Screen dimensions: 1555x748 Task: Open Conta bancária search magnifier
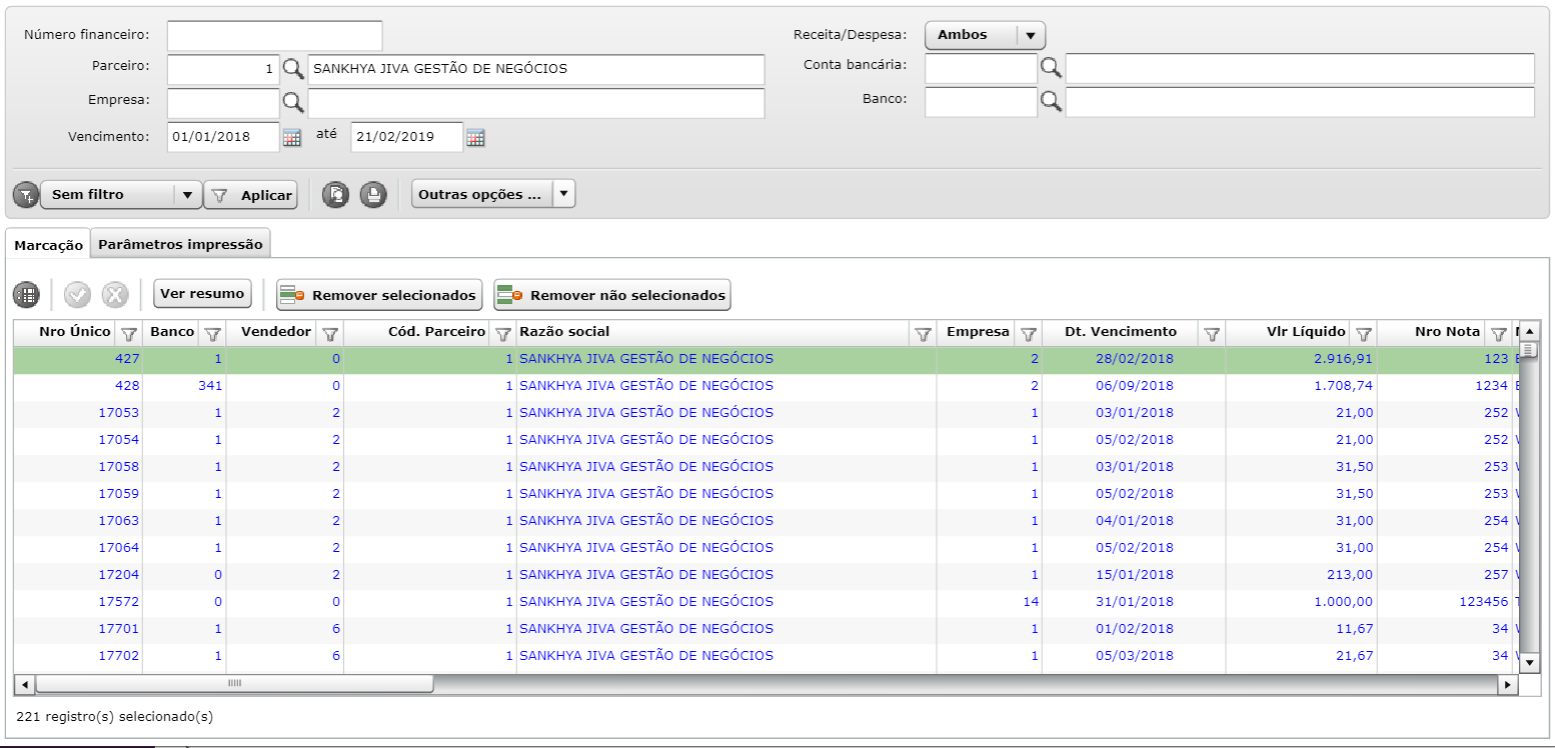point(1050,67)
